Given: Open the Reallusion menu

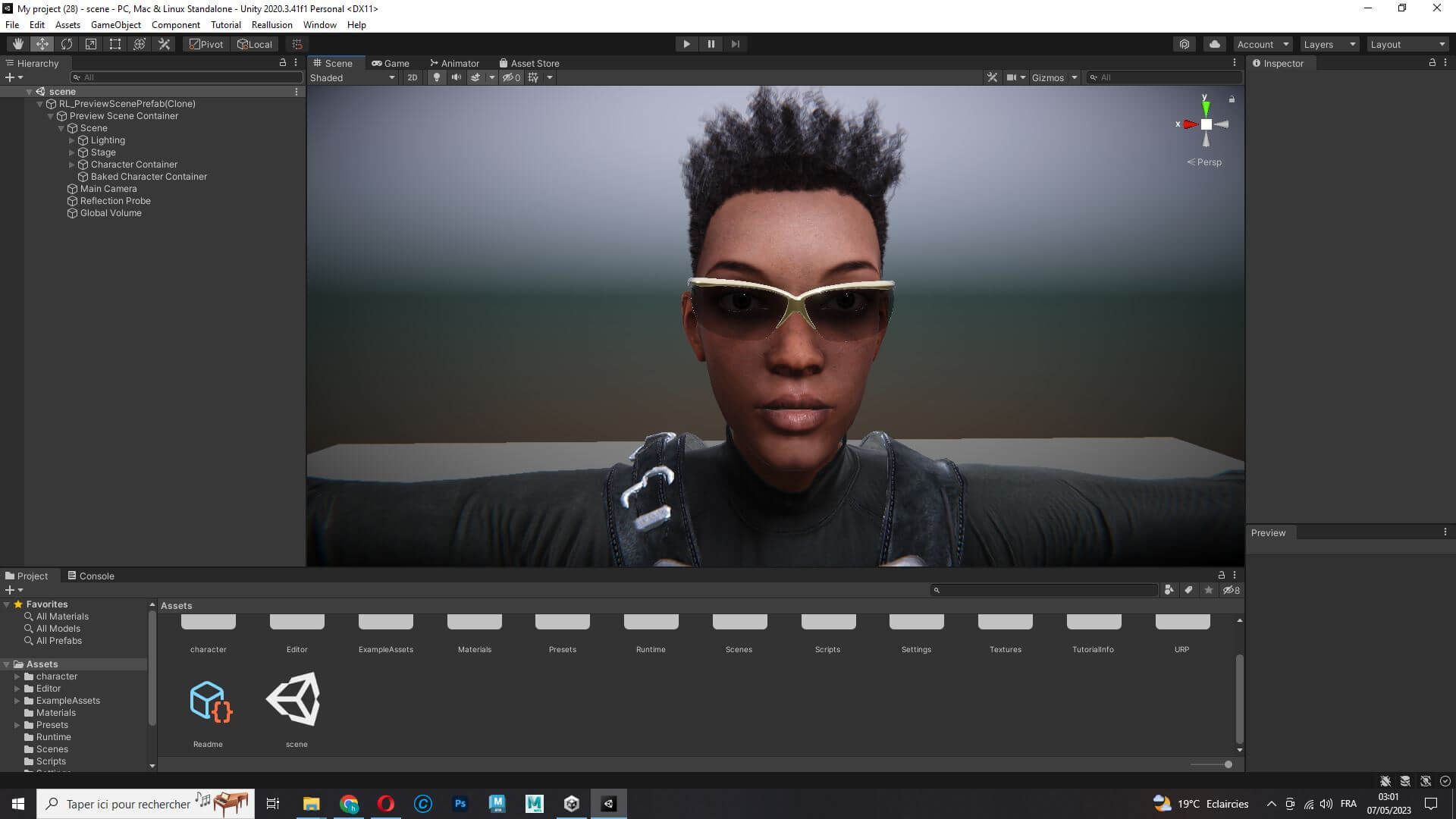Looking at the screenshot, I should 271,25.
